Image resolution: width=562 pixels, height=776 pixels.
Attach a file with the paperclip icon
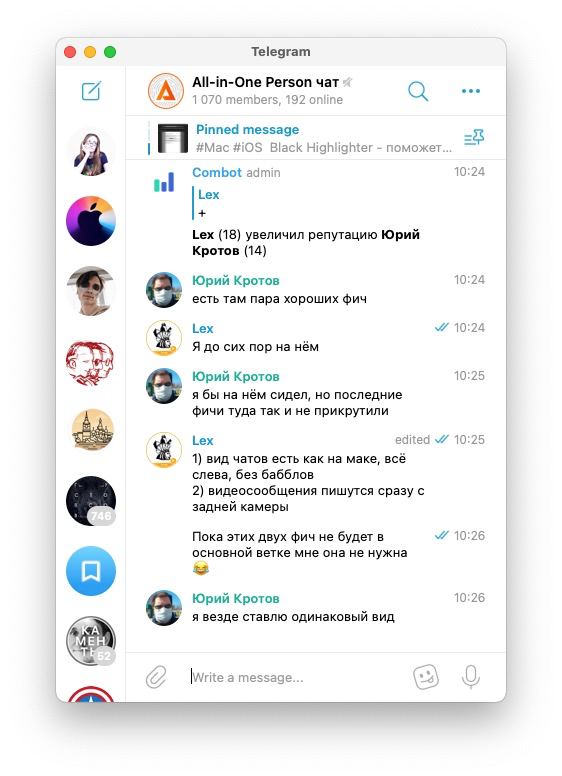tap(156, 677)
